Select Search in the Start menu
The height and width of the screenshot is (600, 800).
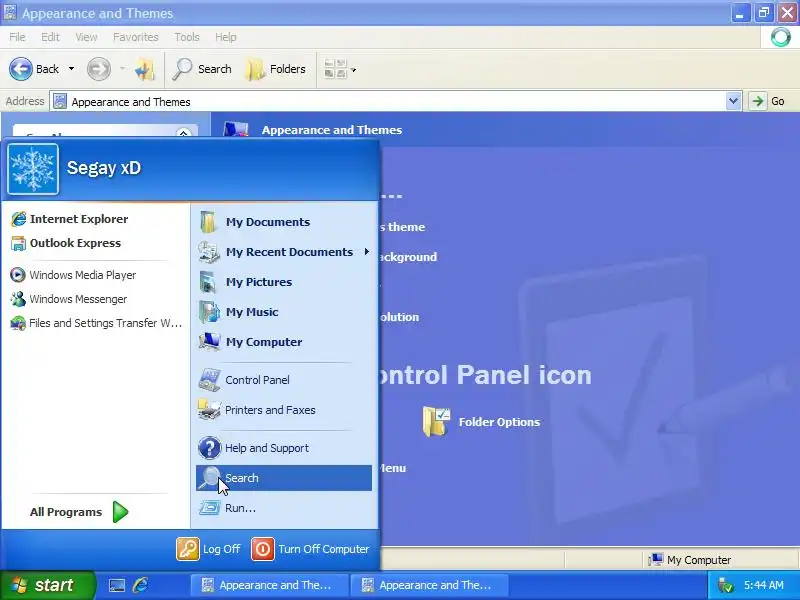point(283,478)
